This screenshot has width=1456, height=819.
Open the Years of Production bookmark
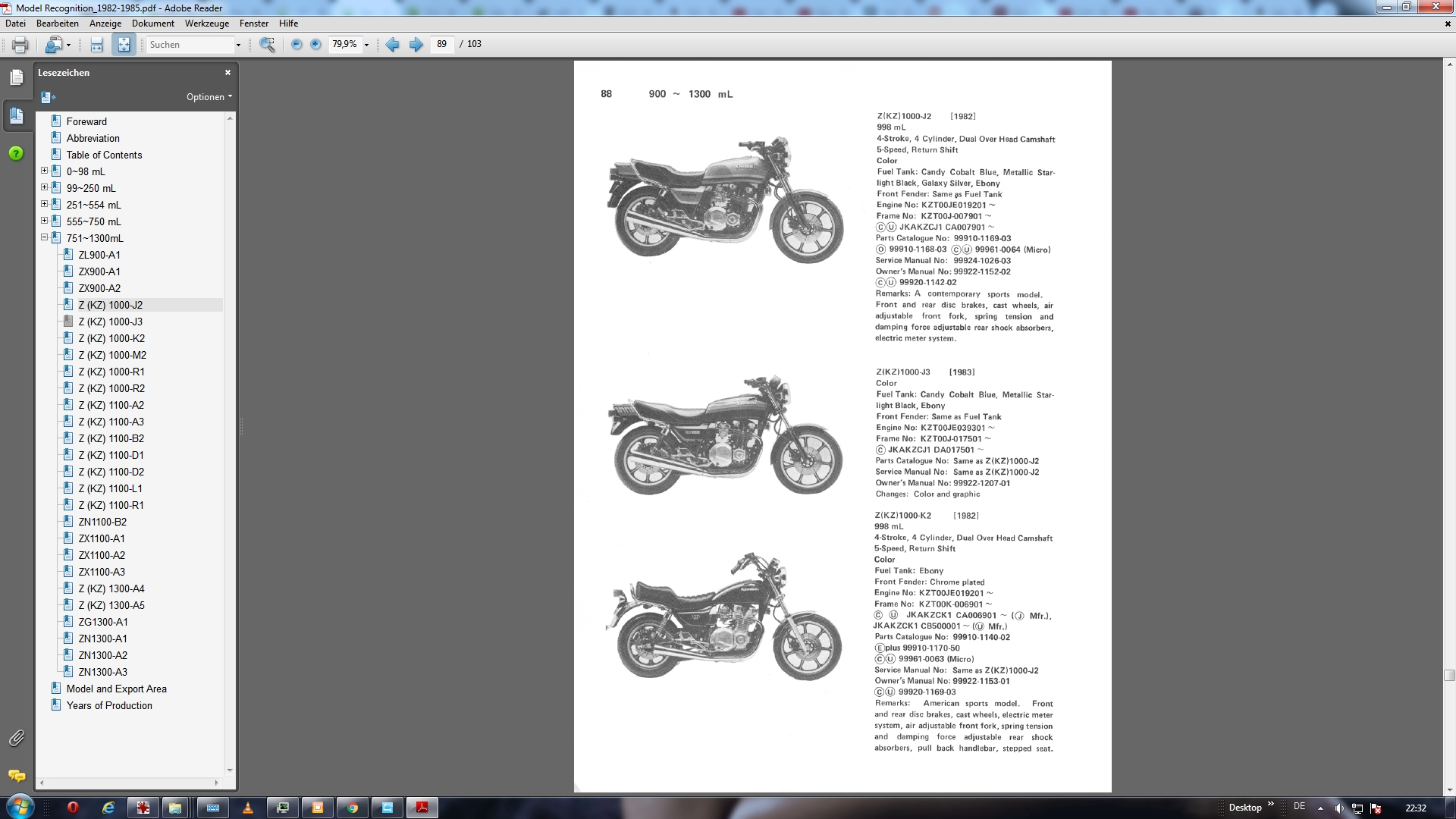click(109, 705)
